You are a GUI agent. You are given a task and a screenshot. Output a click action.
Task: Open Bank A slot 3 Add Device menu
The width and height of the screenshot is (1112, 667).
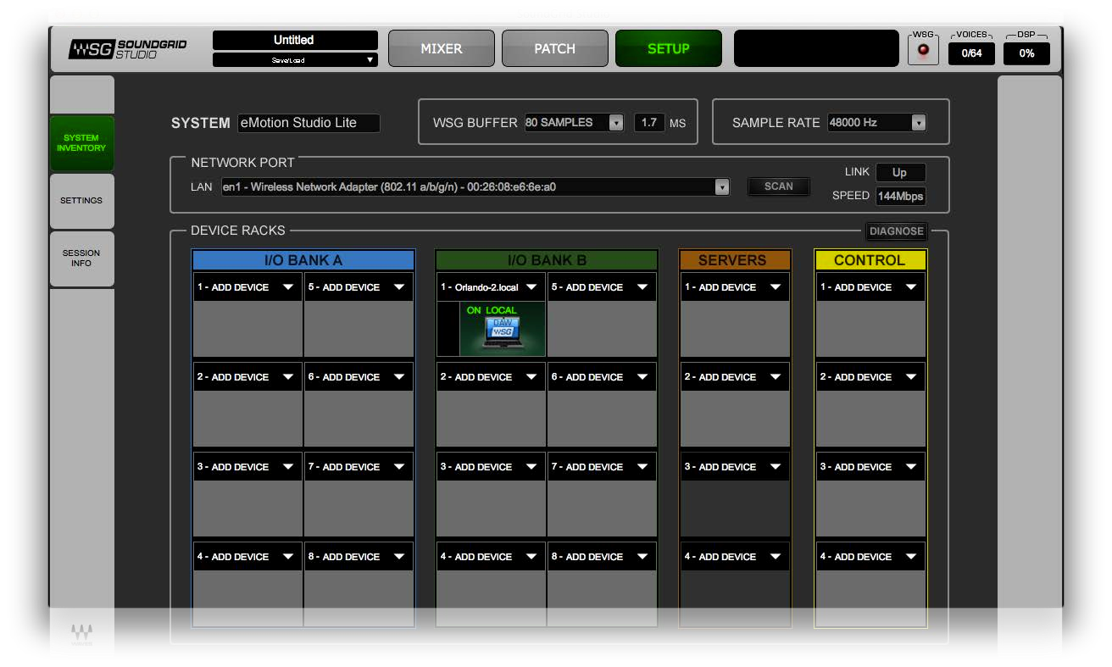click(x=246, y=467)
